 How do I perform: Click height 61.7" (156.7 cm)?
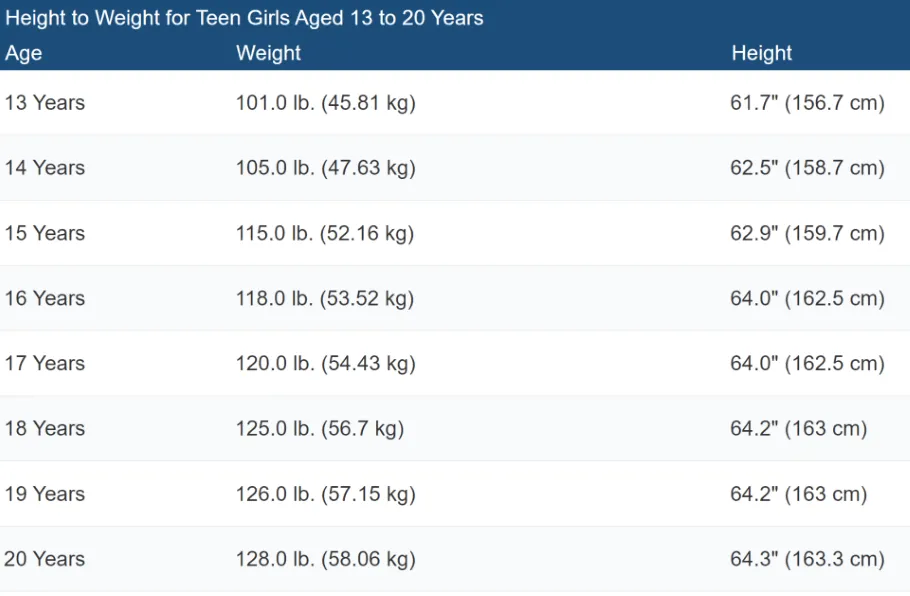coord(807,103)
